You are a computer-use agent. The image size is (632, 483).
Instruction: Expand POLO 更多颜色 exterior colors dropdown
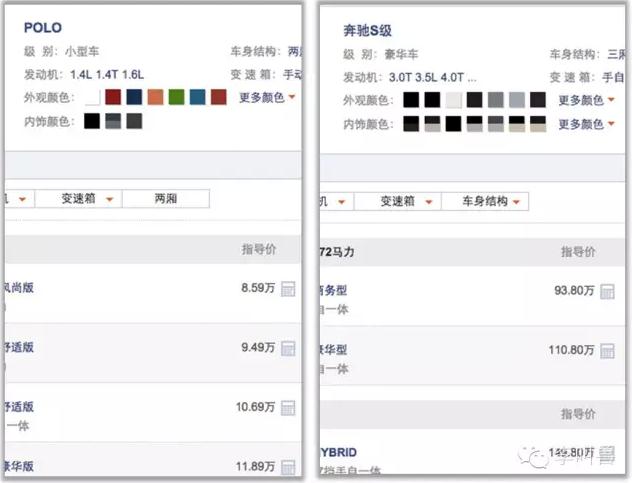267,97
